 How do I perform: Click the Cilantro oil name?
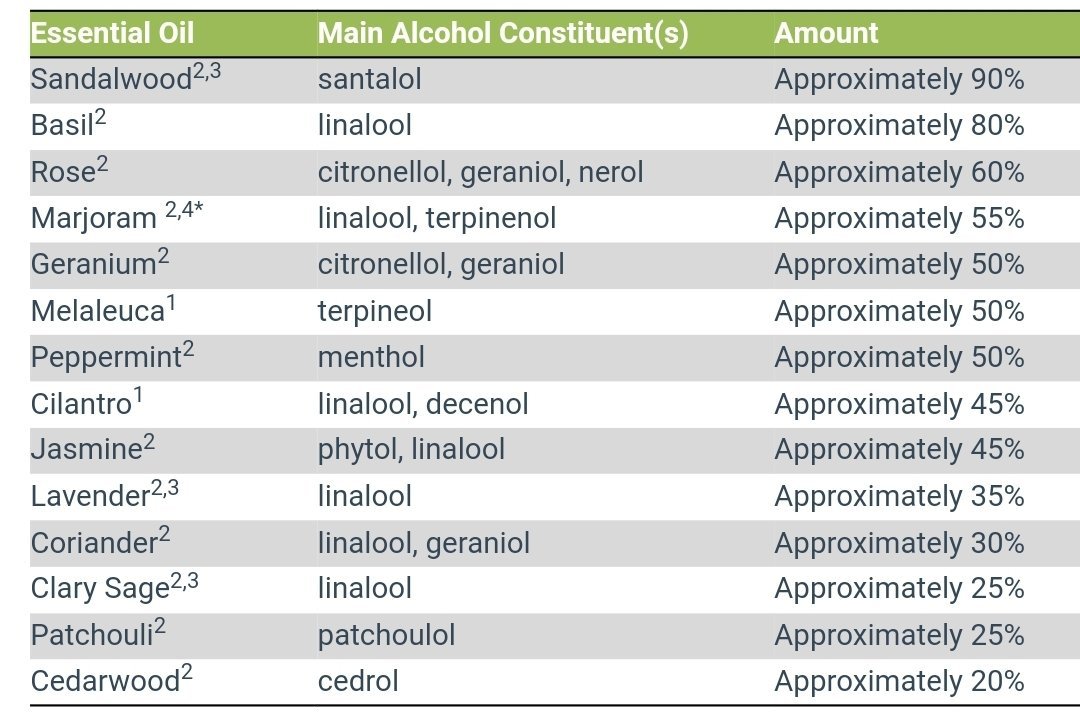click(x=81, y=404)
